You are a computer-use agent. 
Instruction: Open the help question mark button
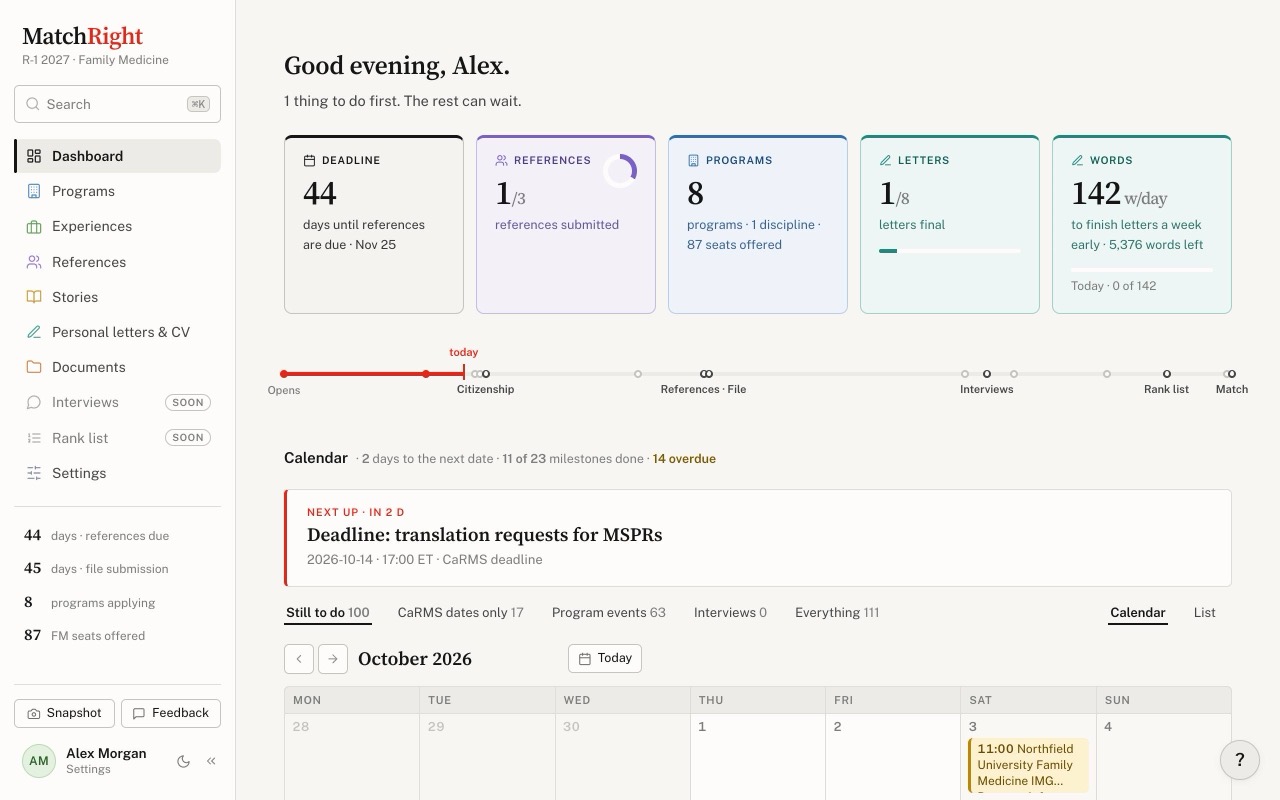[1240, 760]
